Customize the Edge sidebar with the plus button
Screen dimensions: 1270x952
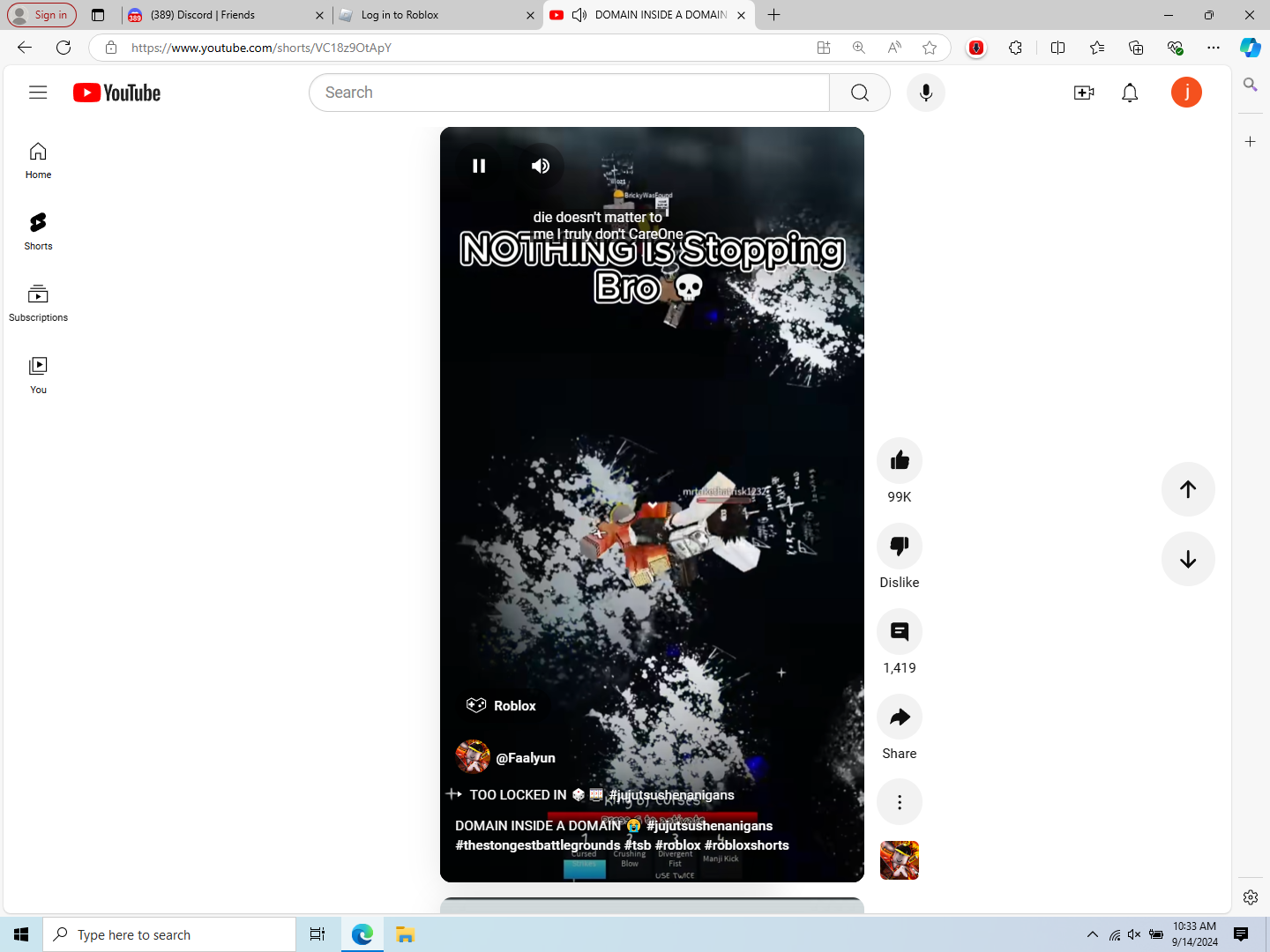click(1251, 141)
